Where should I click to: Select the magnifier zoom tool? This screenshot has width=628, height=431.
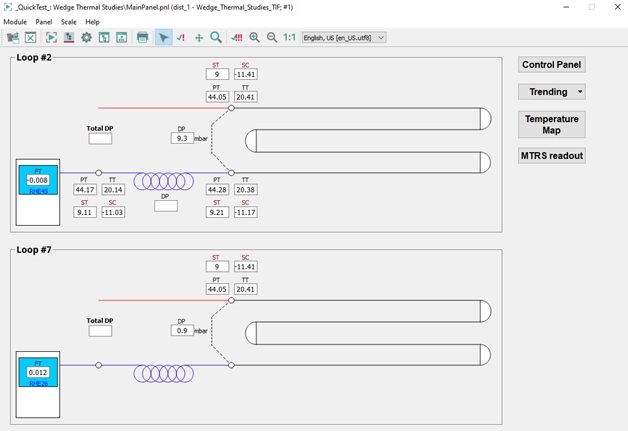point(216,38)
